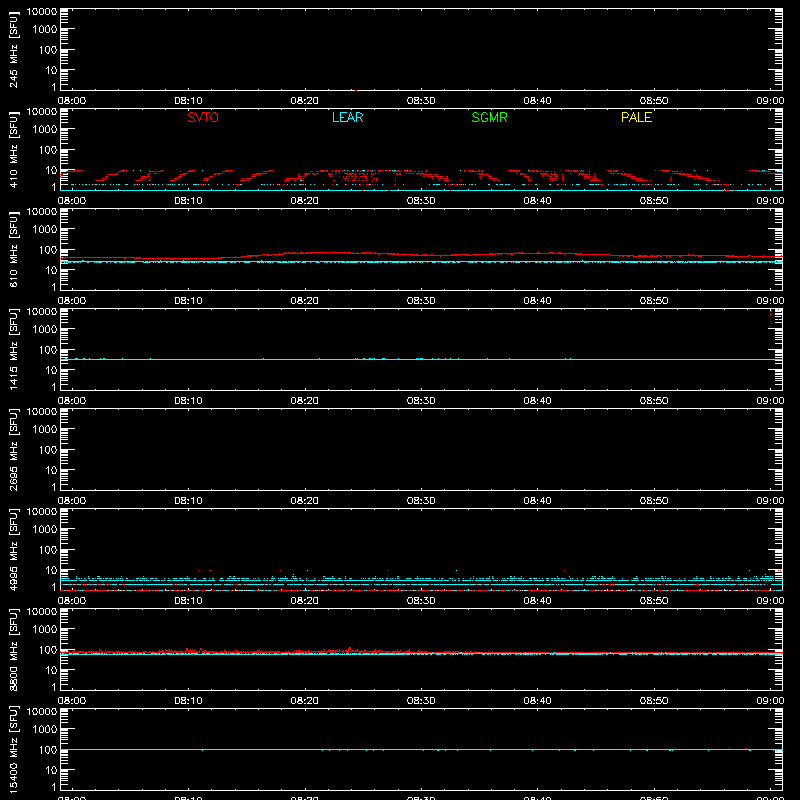800x800 pixels.
Task: Select the 1415 MHz [SFU] axis title
Action: click(14, 349)
